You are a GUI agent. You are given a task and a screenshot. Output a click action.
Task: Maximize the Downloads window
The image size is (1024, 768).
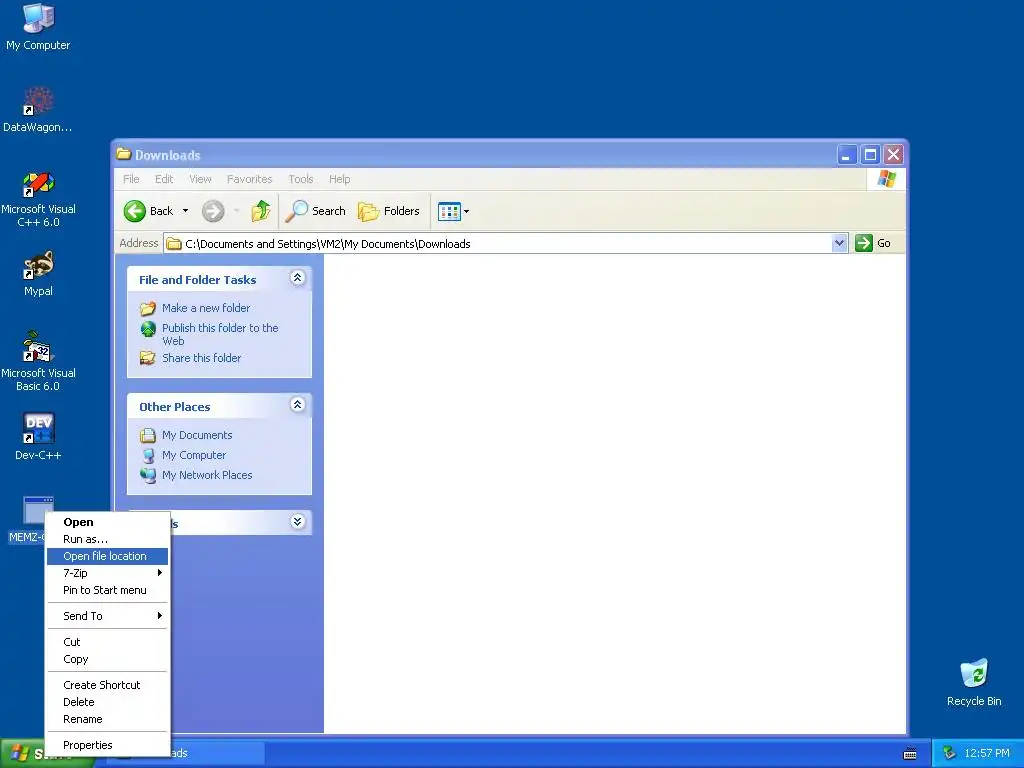(870, 155)
